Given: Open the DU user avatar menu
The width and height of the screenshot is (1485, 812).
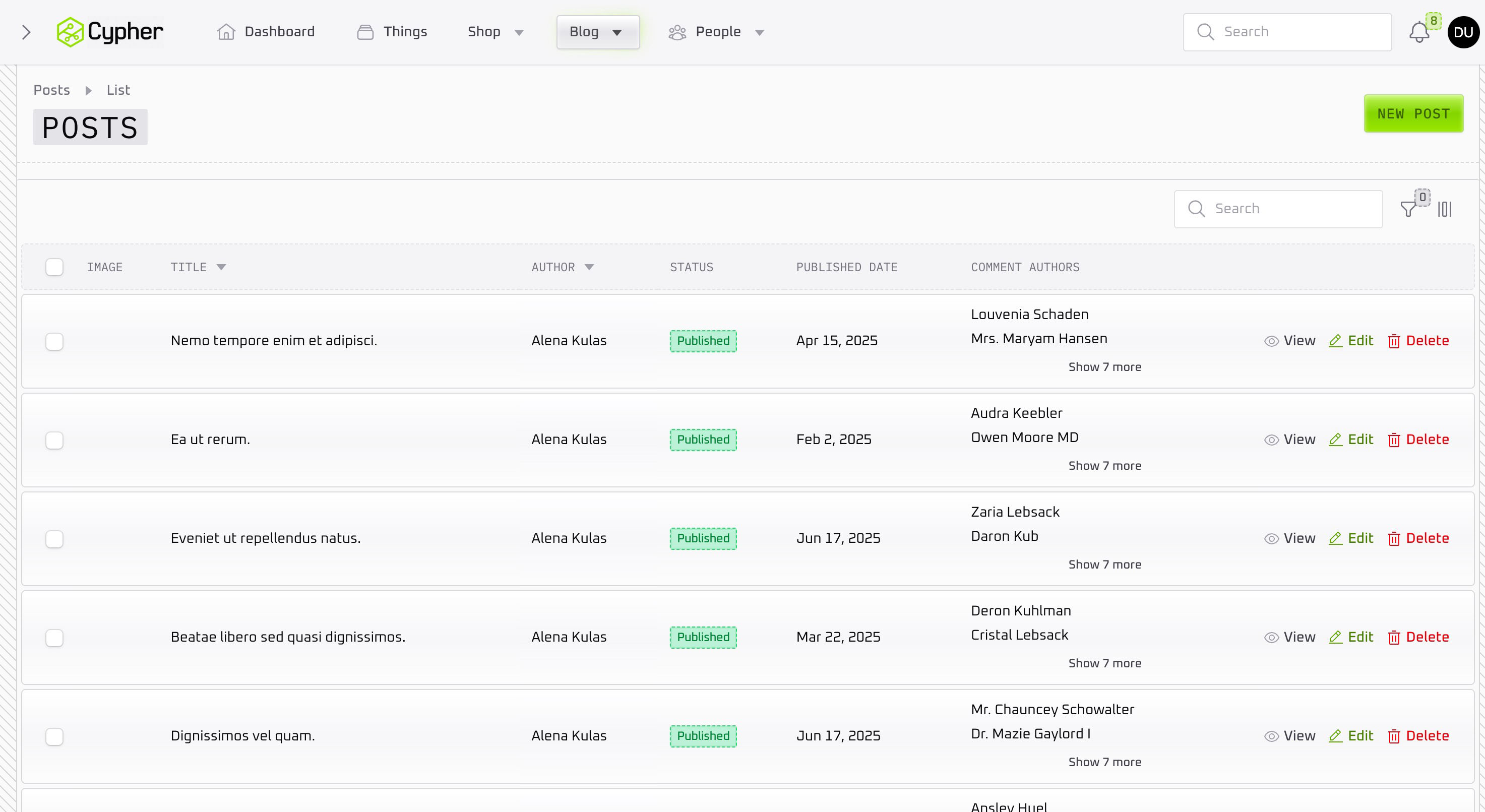Looking at the screenshot, I should point(1463,32).
